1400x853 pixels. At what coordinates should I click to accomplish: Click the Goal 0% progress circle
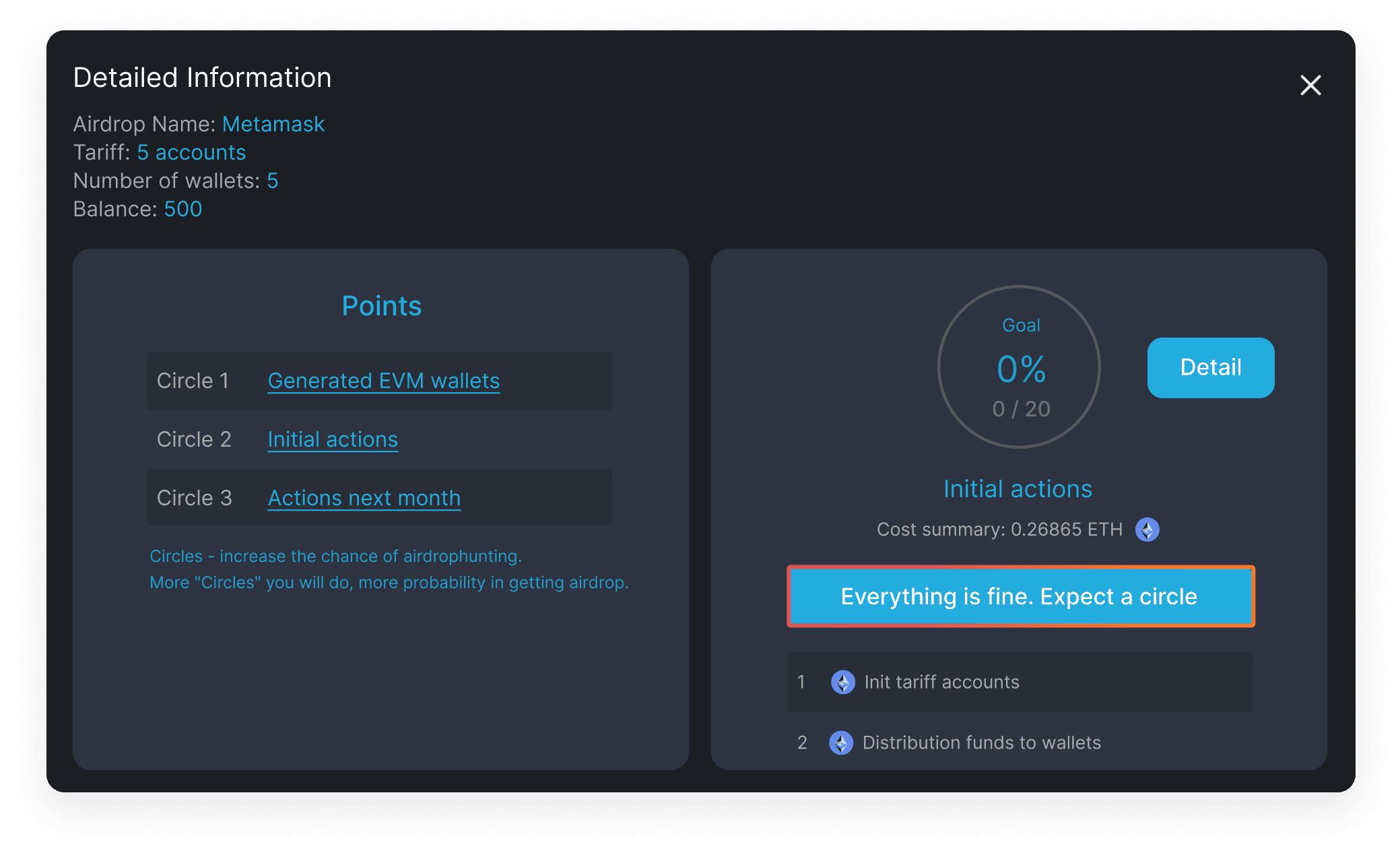tap(1019, 367)
